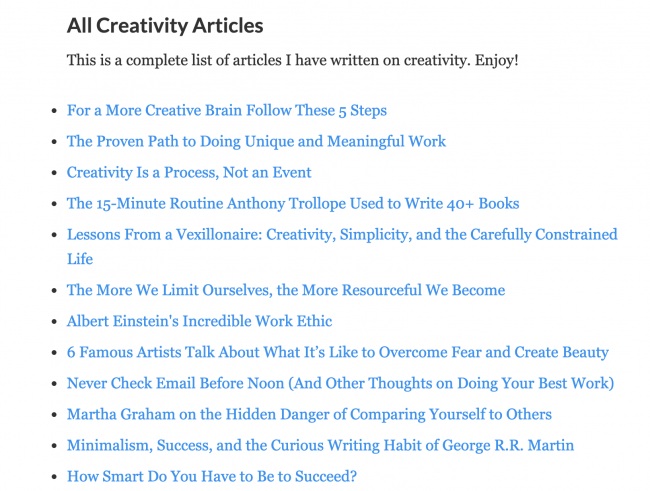
Task: Click the bullet before 'How Smart Do You Have'
Action: tap(52, 477)
